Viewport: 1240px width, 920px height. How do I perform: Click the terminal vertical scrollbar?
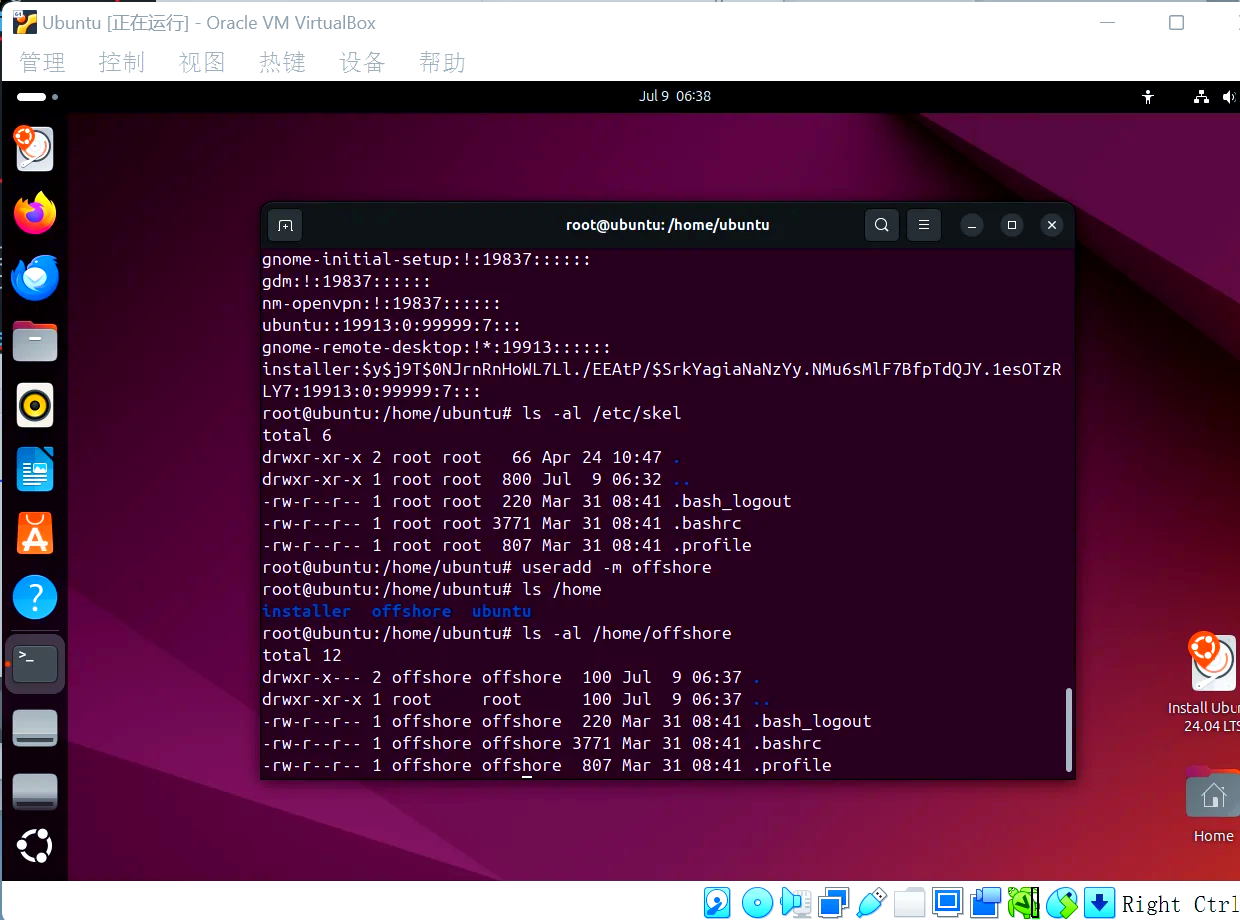1069,729
